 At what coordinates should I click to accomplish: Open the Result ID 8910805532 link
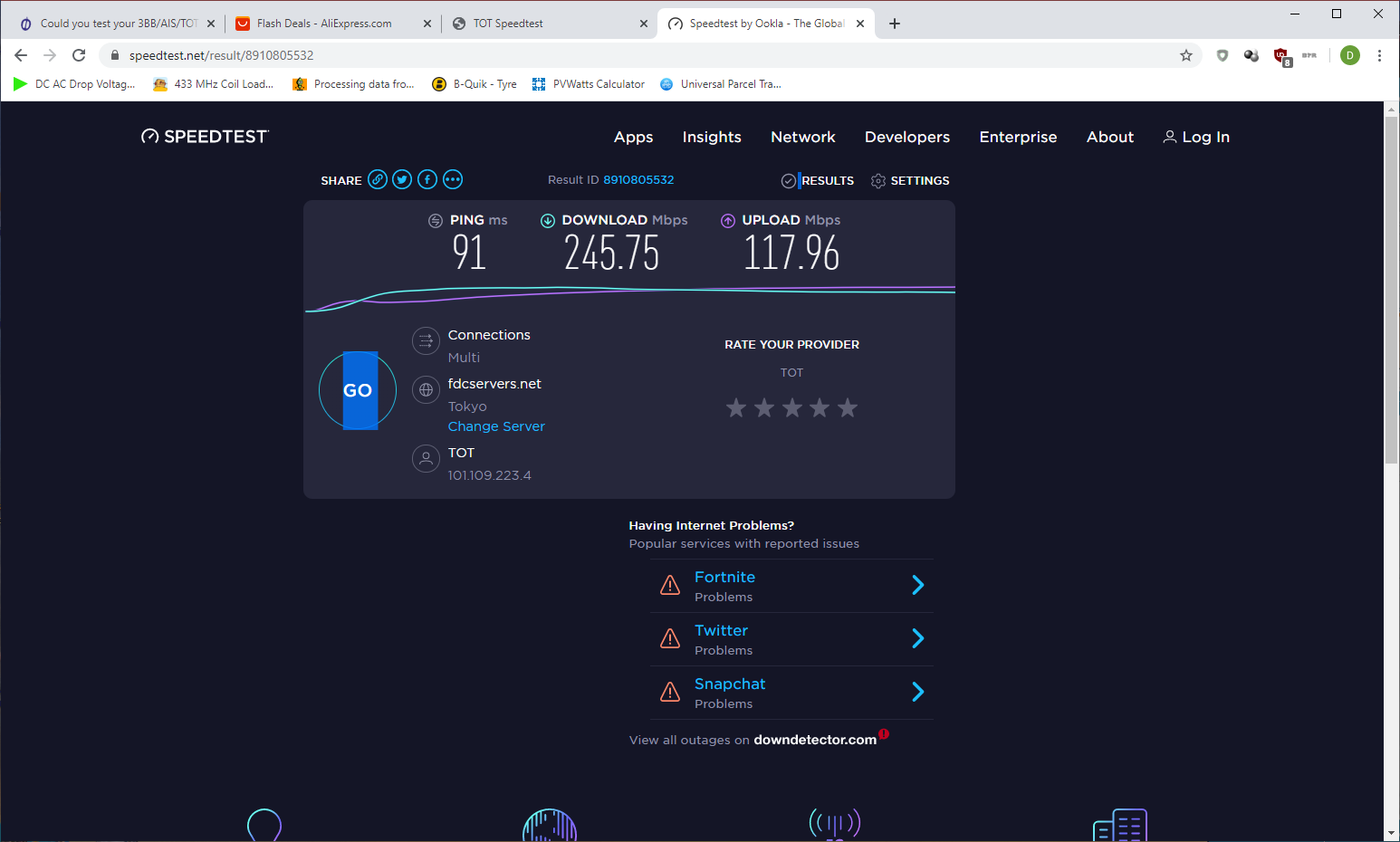coord(638,179)
